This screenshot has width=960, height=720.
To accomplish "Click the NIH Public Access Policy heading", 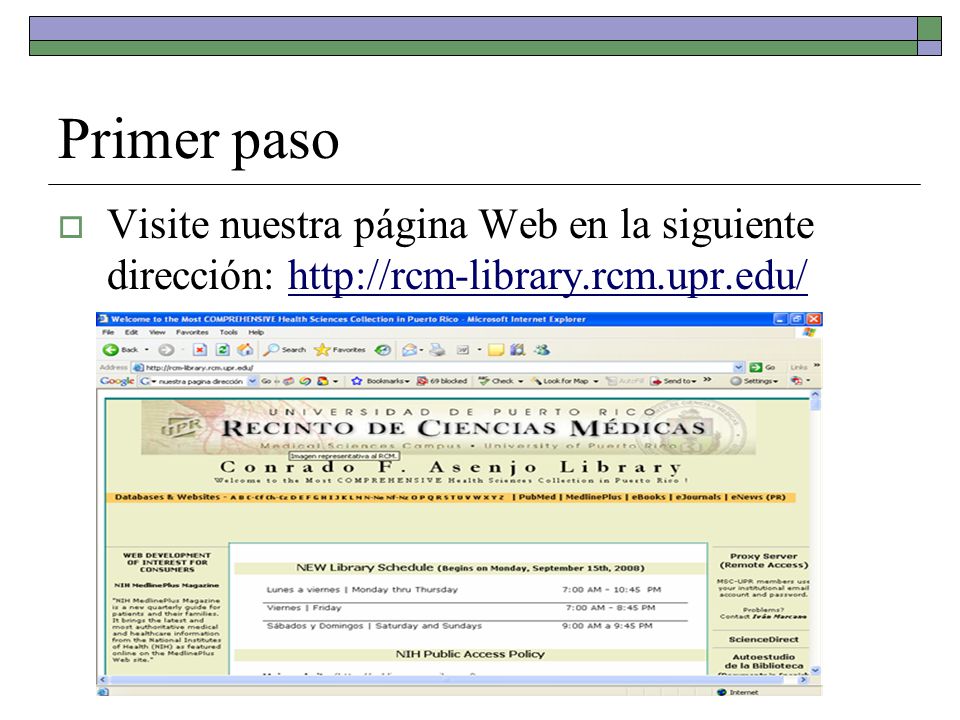I will pyautogui.click(x=470, y=654).
